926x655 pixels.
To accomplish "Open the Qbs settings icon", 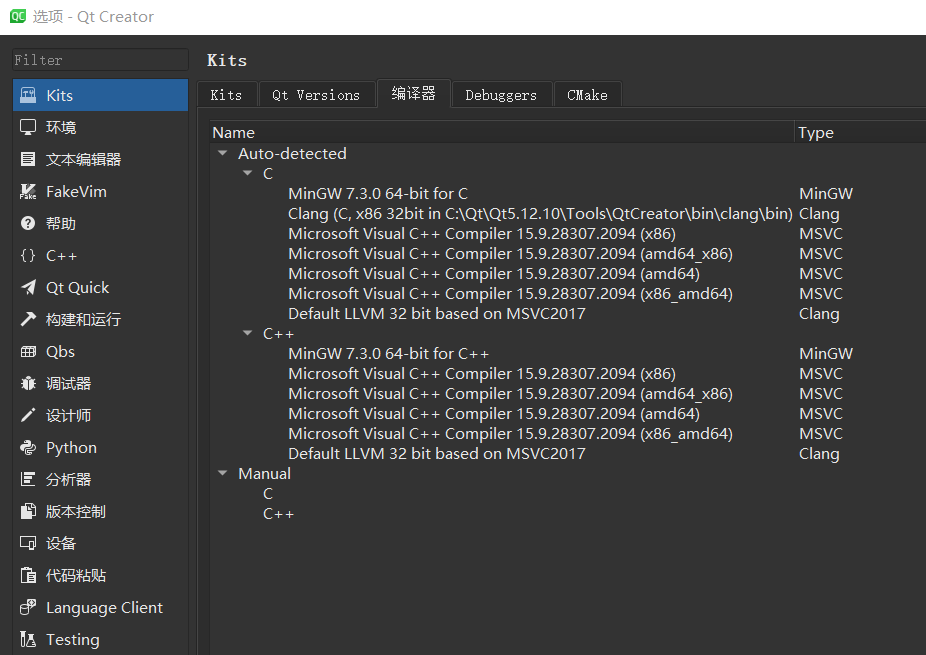I will pyautogui.click(x=28, y=351).
